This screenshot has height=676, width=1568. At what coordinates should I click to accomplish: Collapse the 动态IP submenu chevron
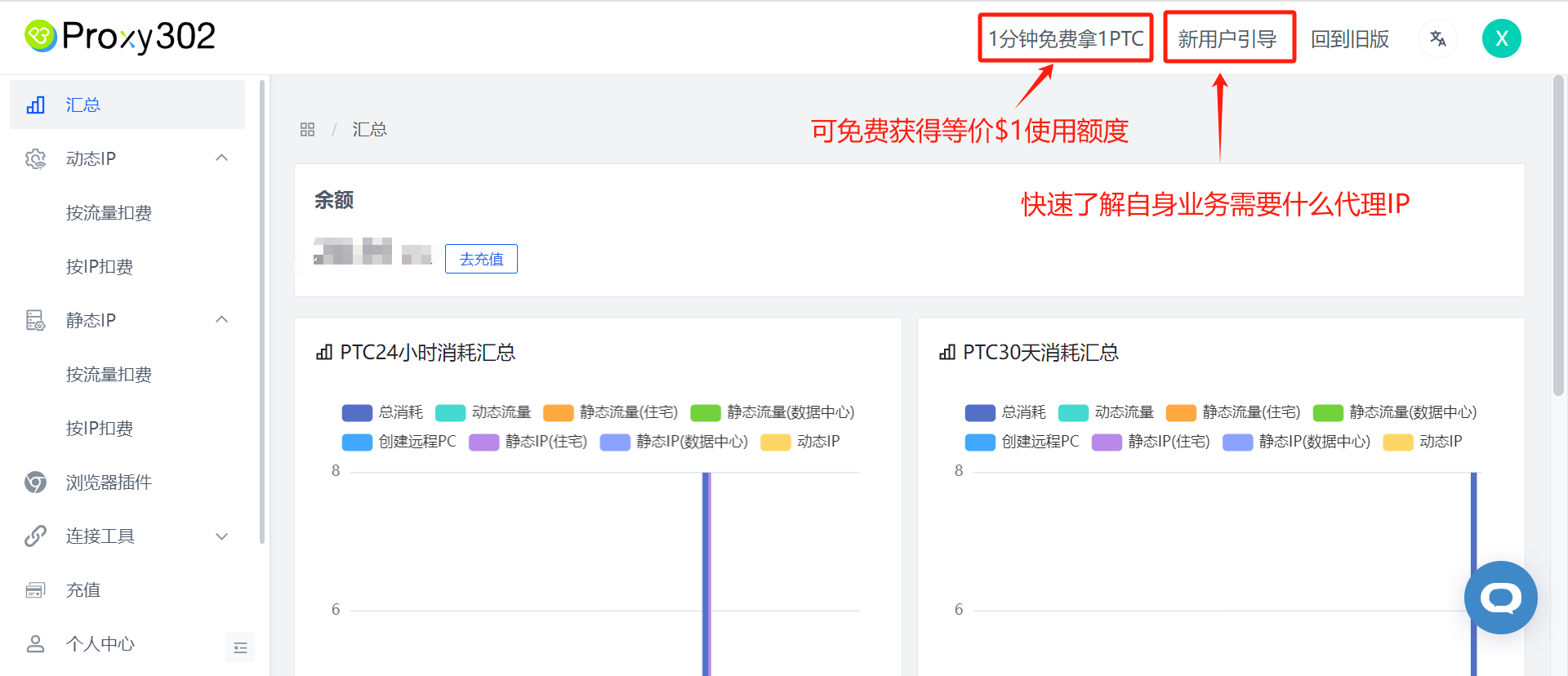(x=221, y=158)
